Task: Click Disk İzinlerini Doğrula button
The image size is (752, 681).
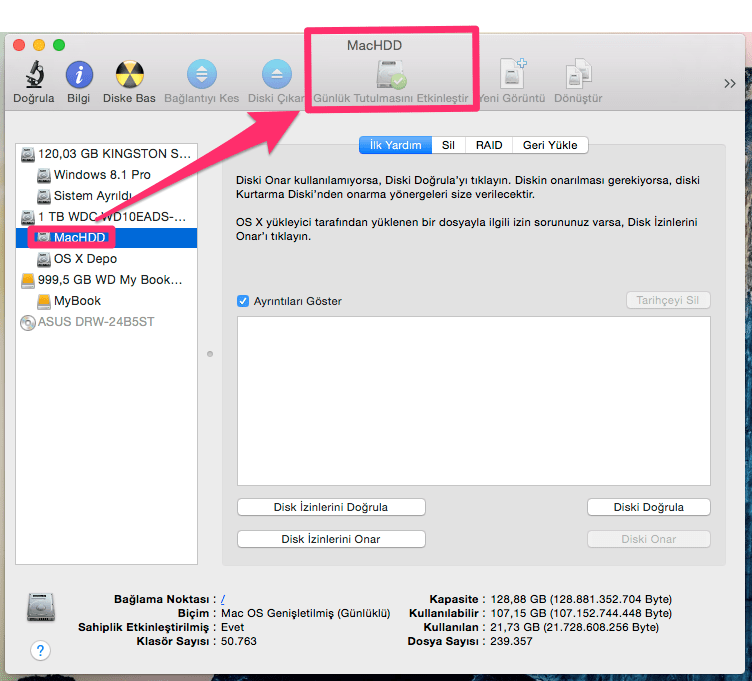Action: tap(331, 507)
